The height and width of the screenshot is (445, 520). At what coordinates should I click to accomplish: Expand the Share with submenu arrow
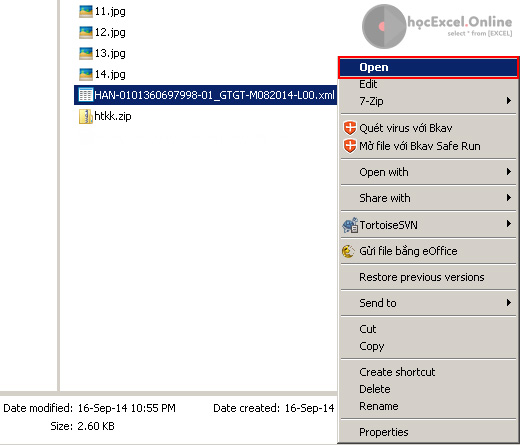point(509,198)
